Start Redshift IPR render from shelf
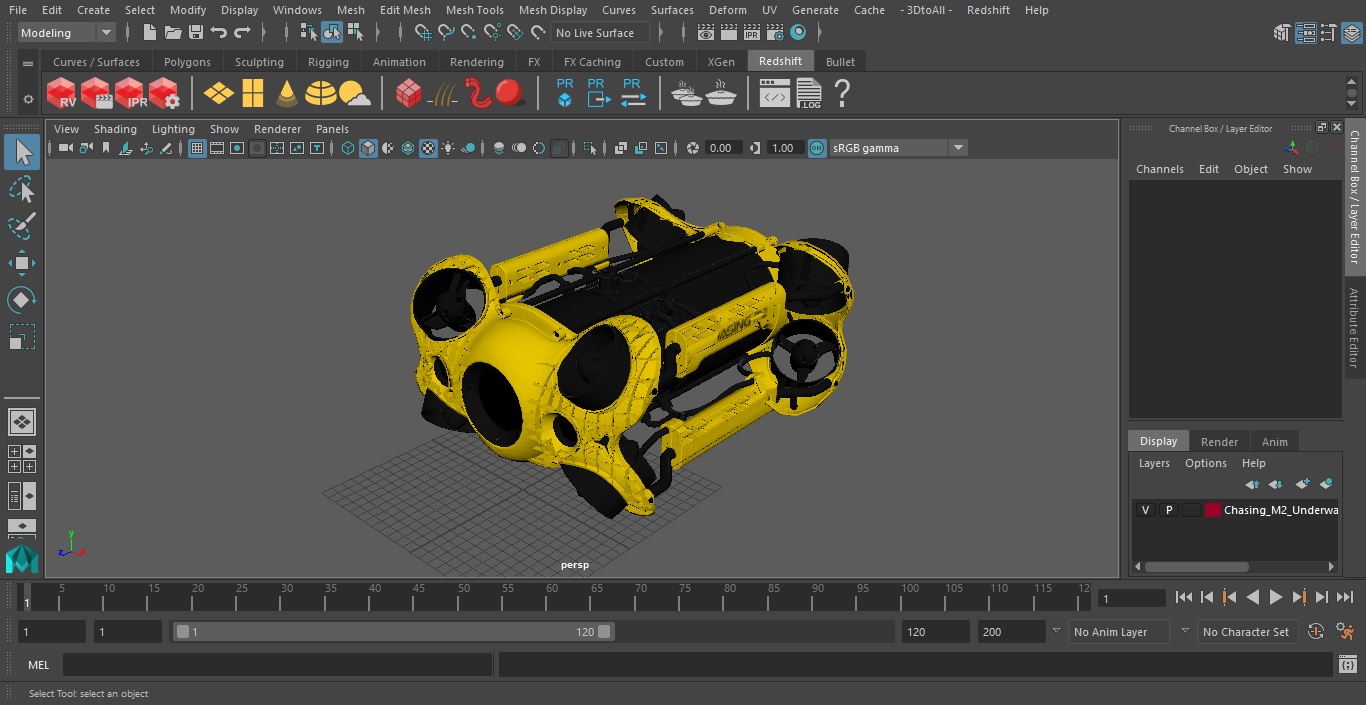The width and height of the screenshot is (1366, 705). (x=130, y=94)
